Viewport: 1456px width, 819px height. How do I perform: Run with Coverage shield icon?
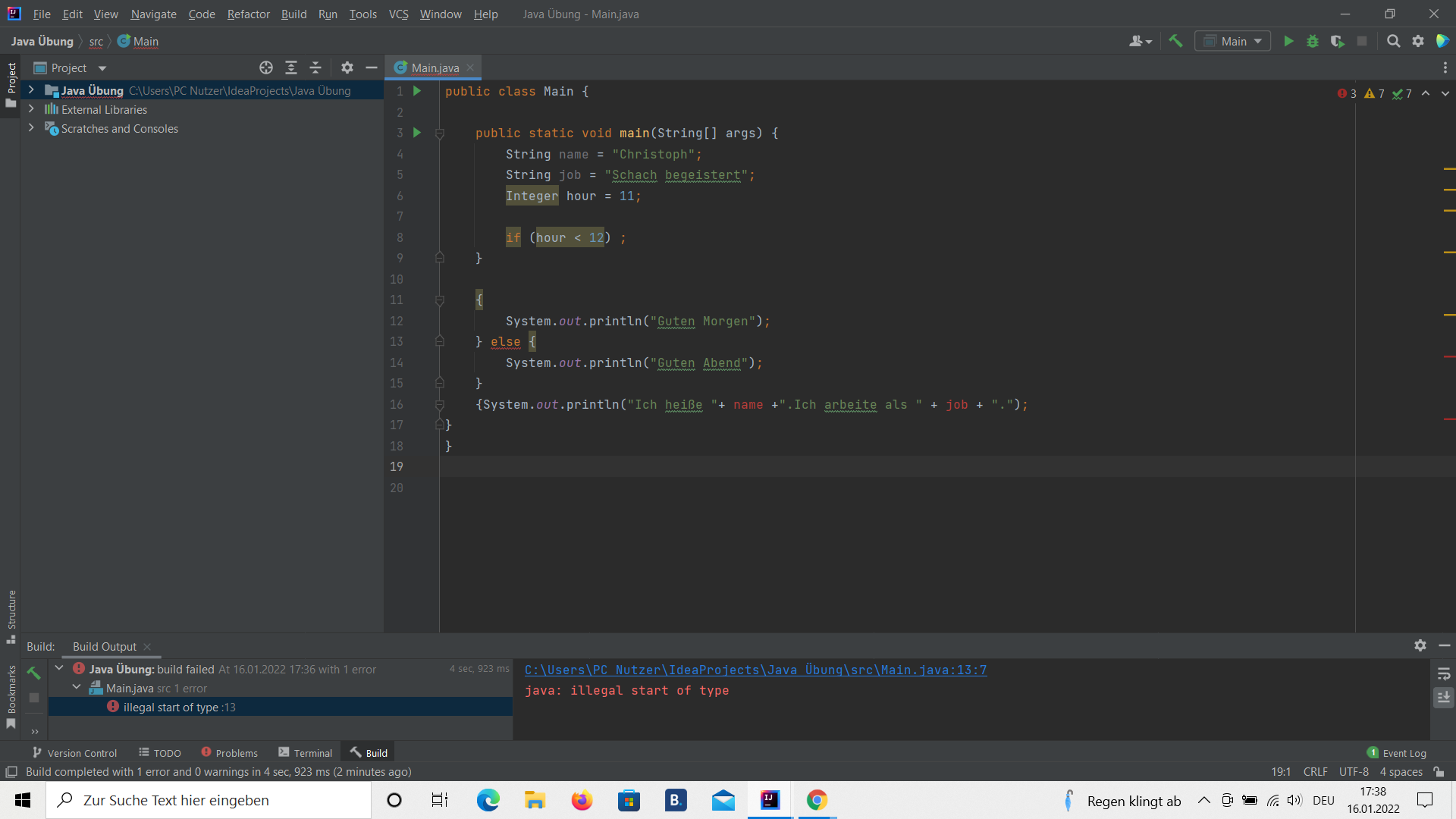(1338, 41)
